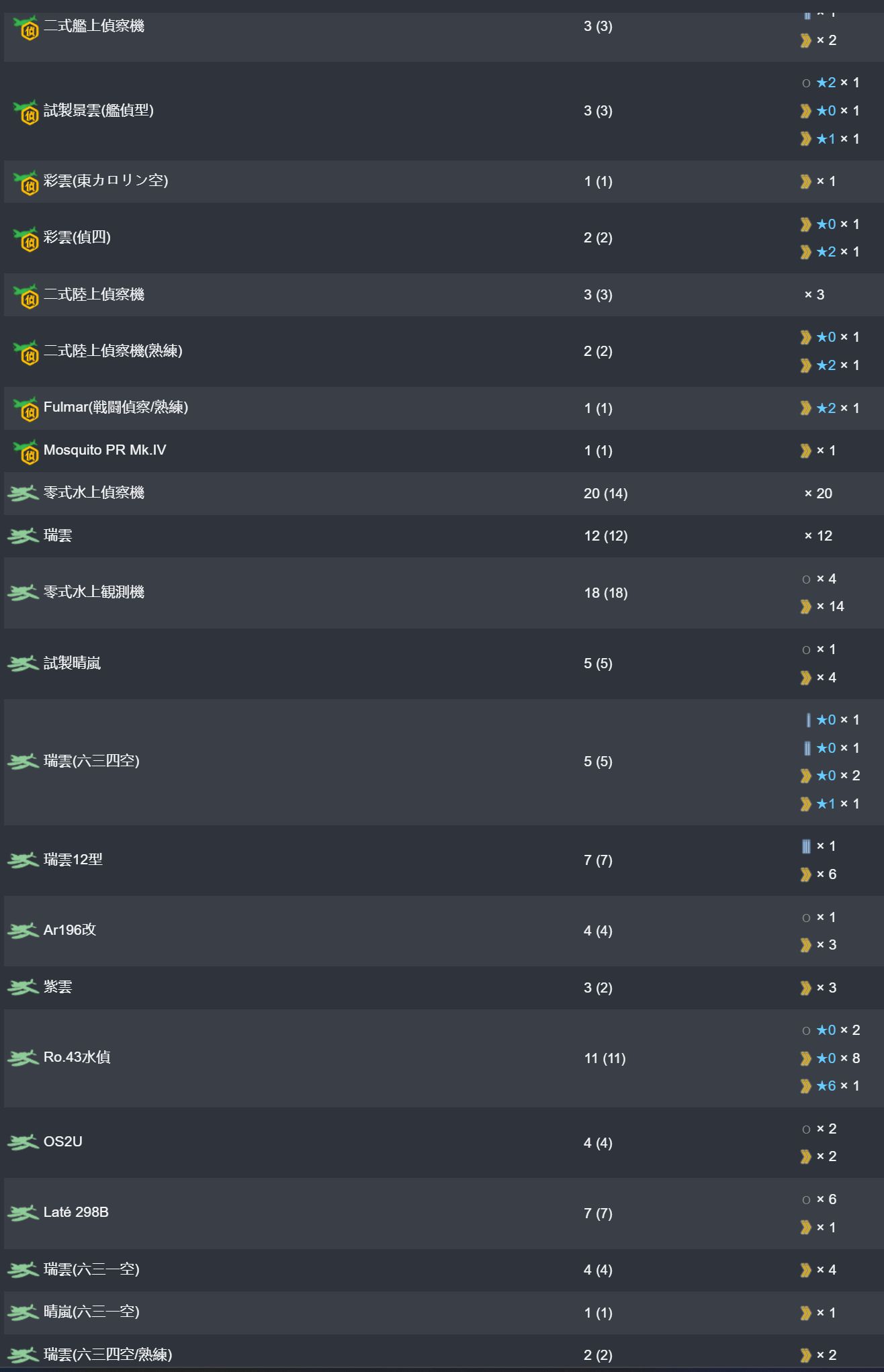Click the seaplane icon next to Laté 298B
The height and width of the screenshot is (1372, 884).
tap(23, 1214)
